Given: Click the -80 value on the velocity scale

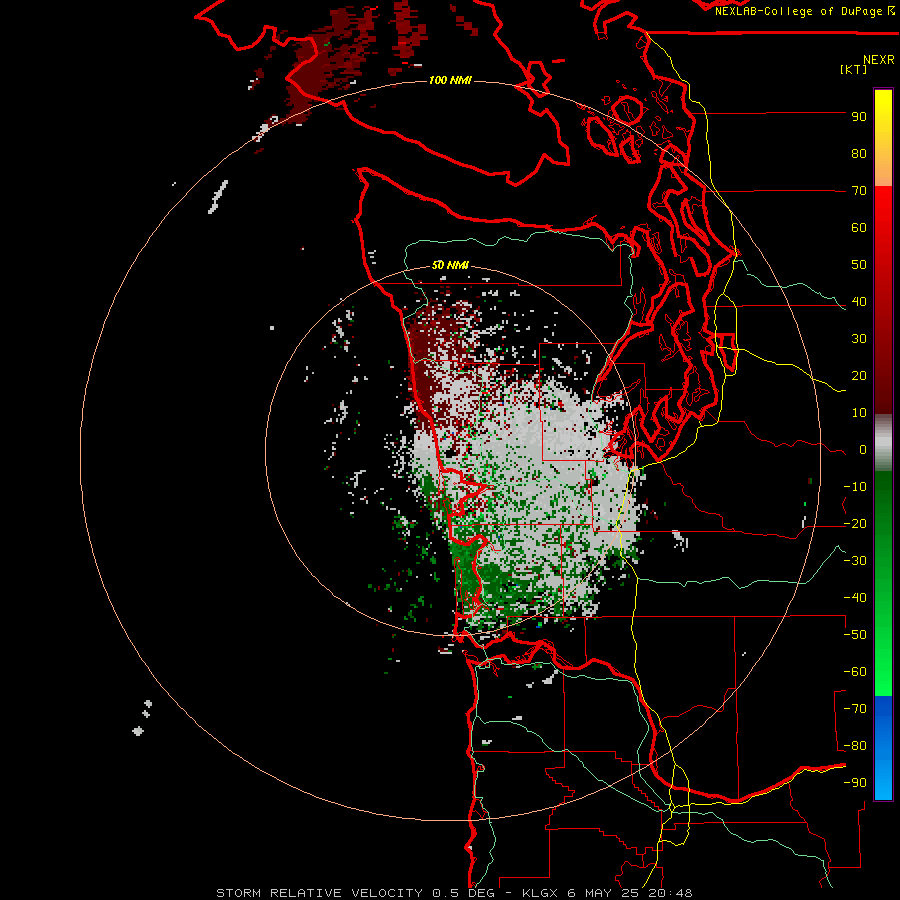Looking at the screenshot, I should click(x=855, y=746).
